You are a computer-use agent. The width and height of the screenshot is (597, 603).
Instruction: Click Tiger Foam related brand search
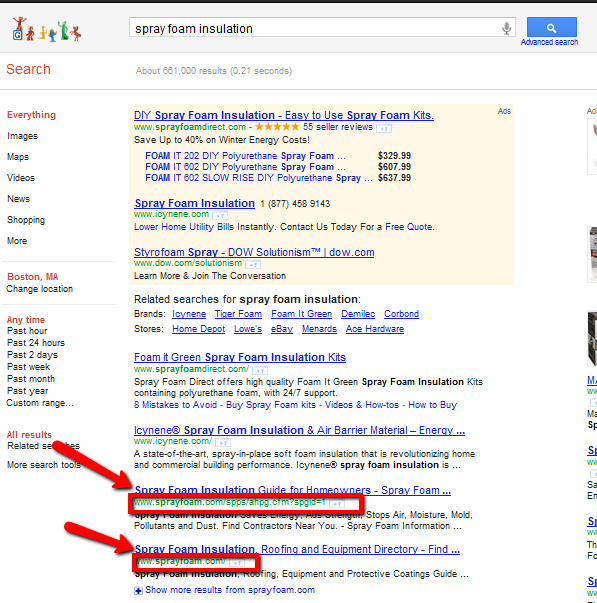238,314
